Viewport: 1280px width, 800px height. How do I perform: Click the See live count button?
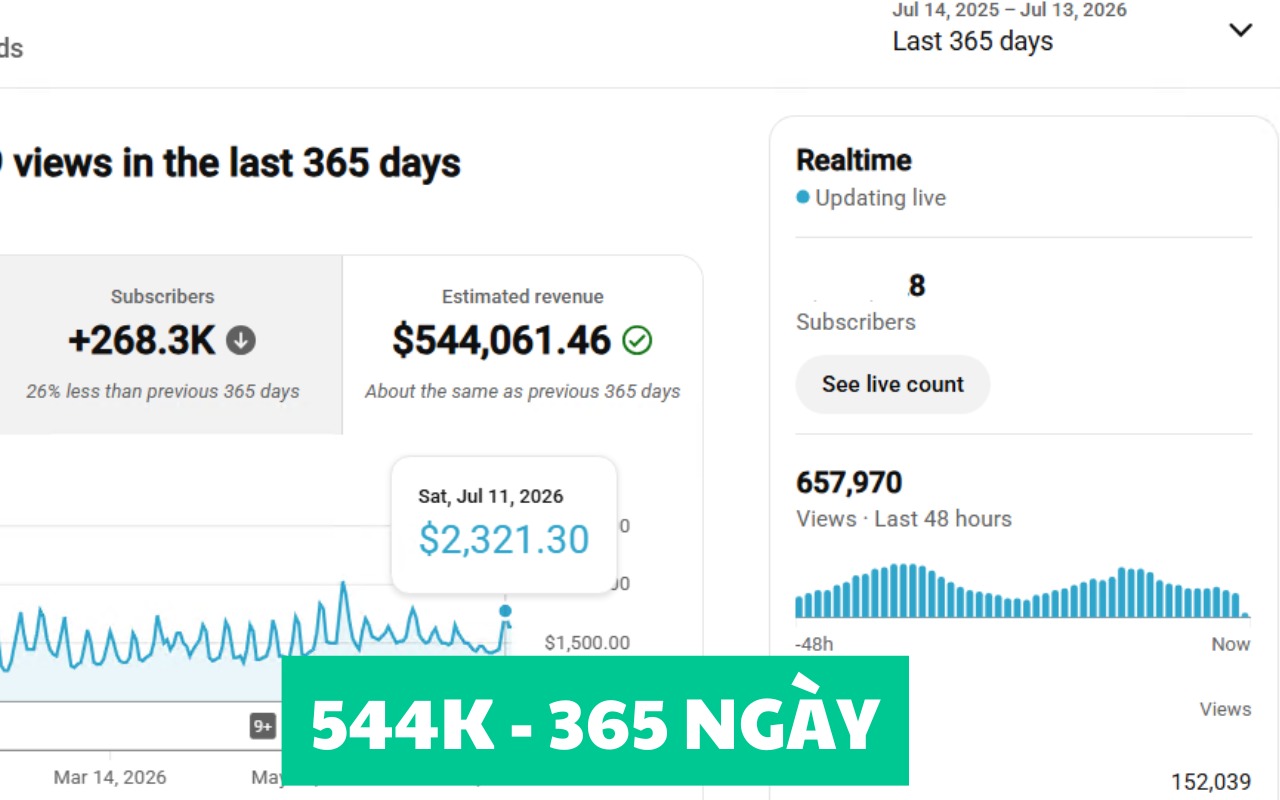892,384
